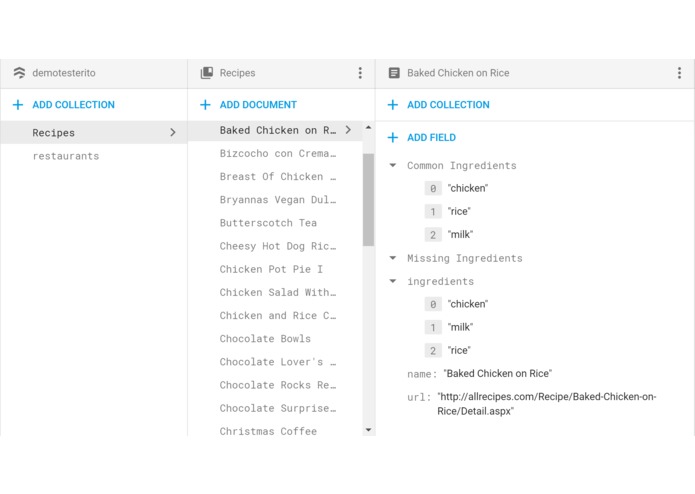Open the Chocolate Bowls document
695x494 pixels.
[265, 338]
